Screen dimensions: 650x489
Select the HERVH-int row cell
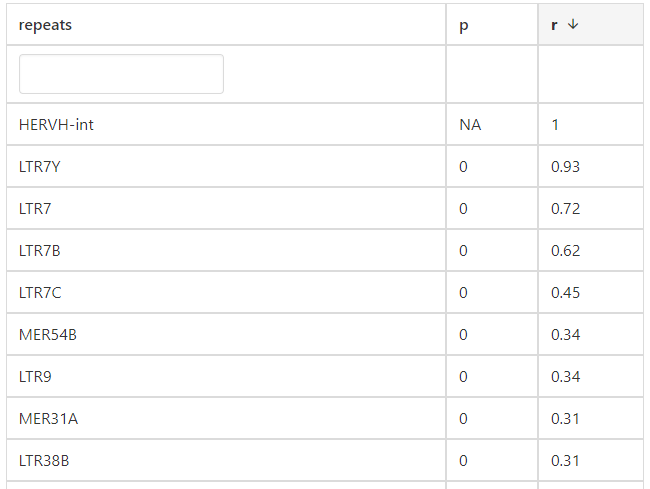coord(56,125)
